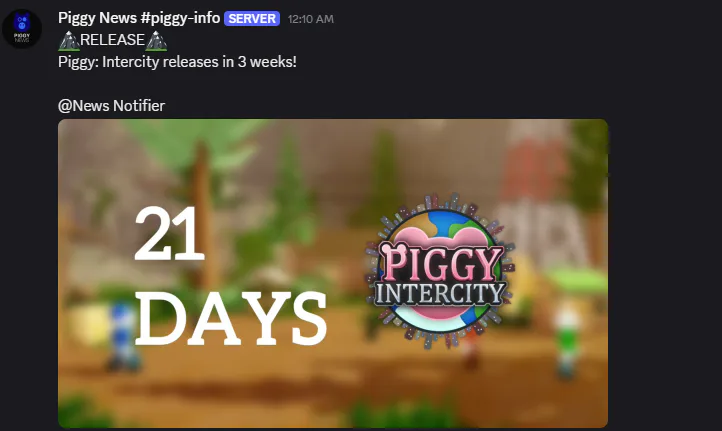Click the Piggy Intercity round logo
This screenshot has height=431, width=722.
(x=440, y=271)
